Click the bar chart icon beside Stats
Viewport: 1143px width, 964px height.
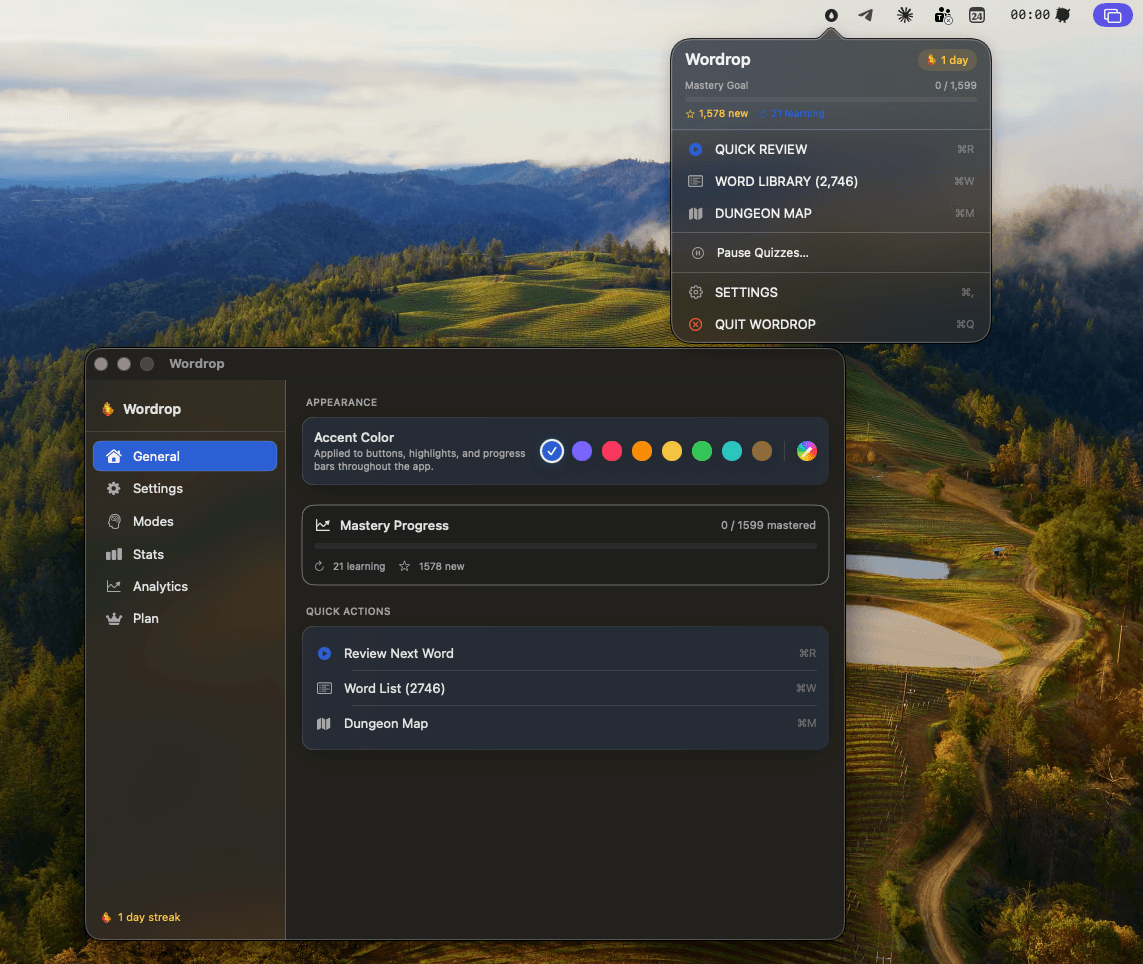(x=114, y=554)
